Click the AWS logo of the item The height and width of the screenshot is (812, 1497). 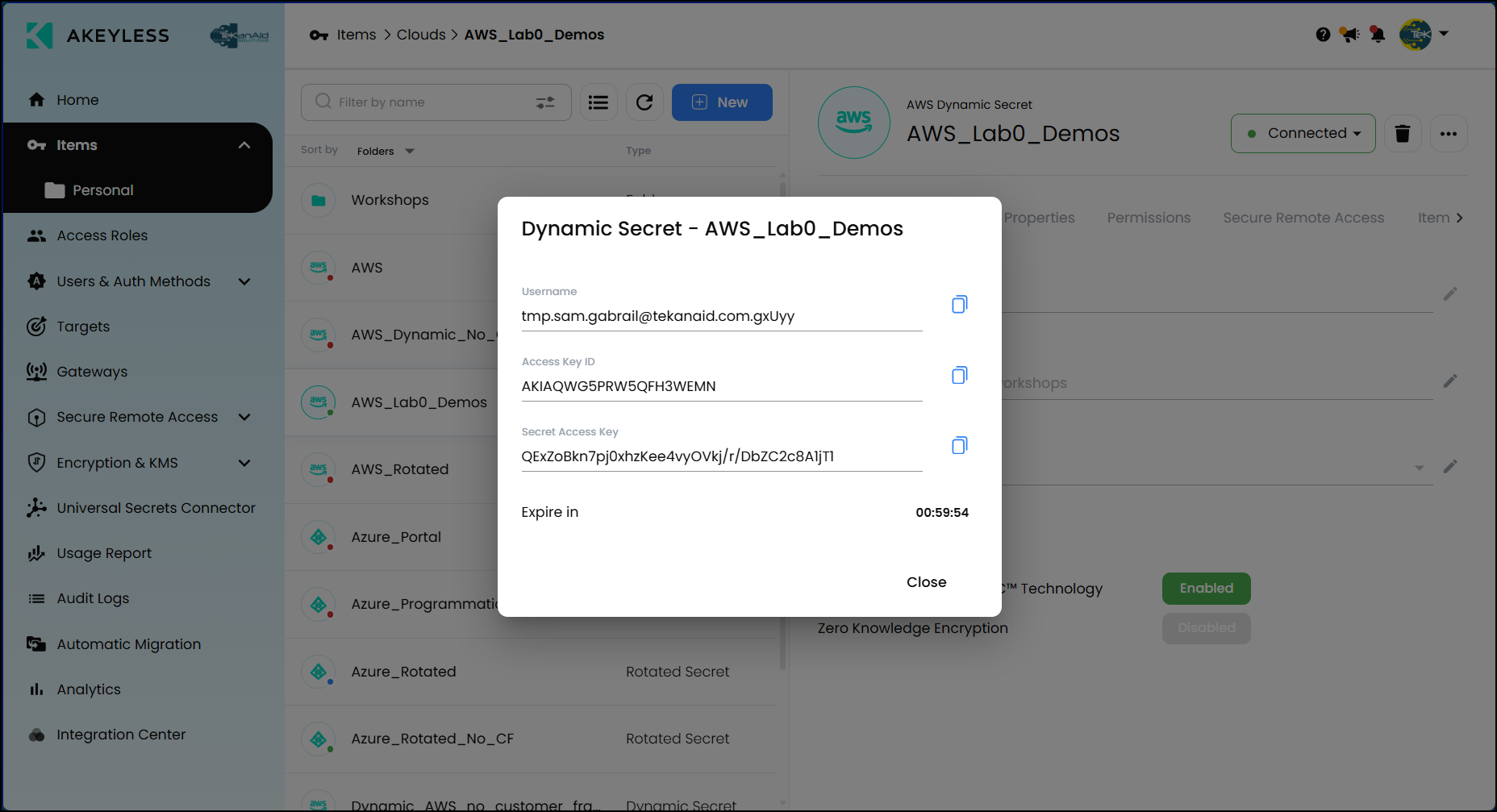coord(854,123)
